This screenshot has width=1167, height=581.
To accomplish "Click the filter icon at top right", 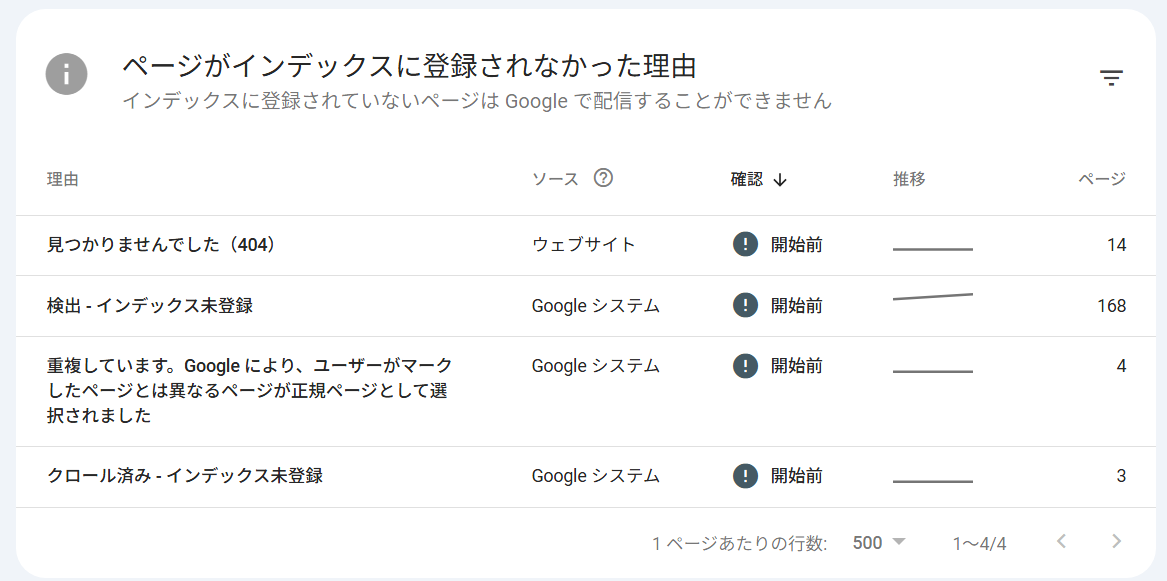I will pos(1111,78).
